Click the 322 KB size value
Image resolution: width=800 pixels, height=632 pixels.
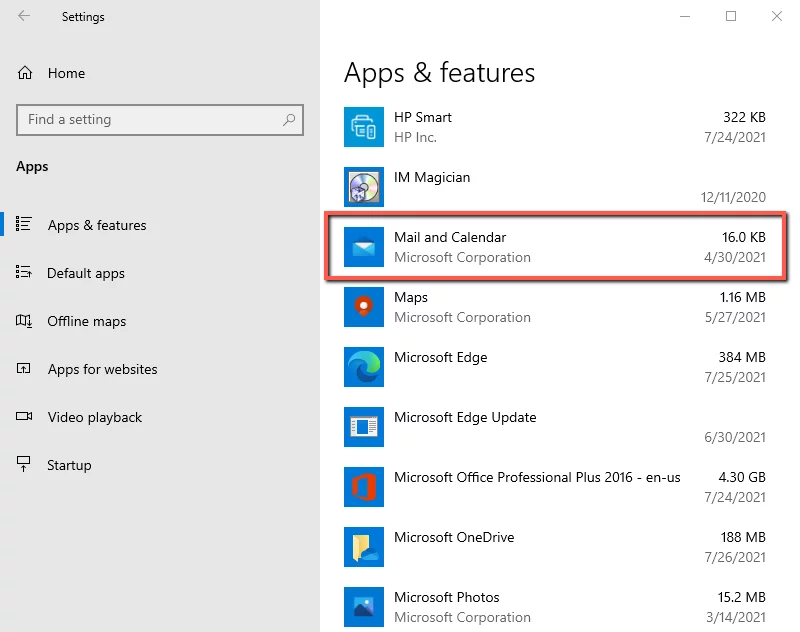point(744,117)
